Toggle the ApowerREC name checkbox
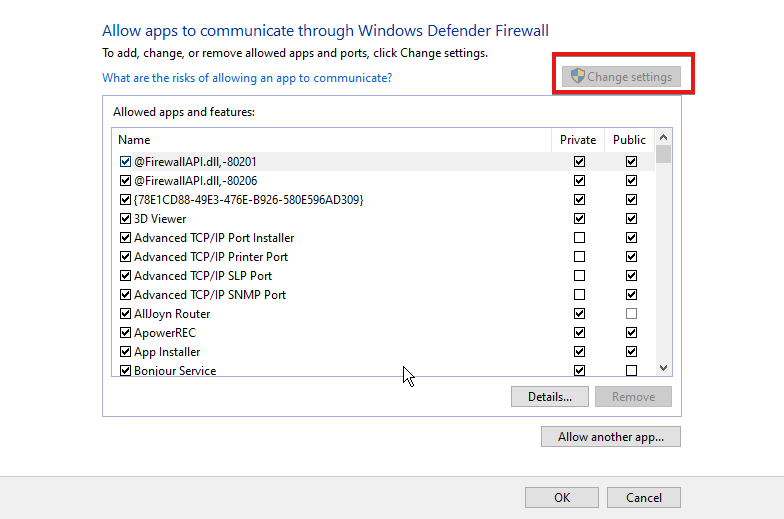The image size is (784, 519). 125,332
